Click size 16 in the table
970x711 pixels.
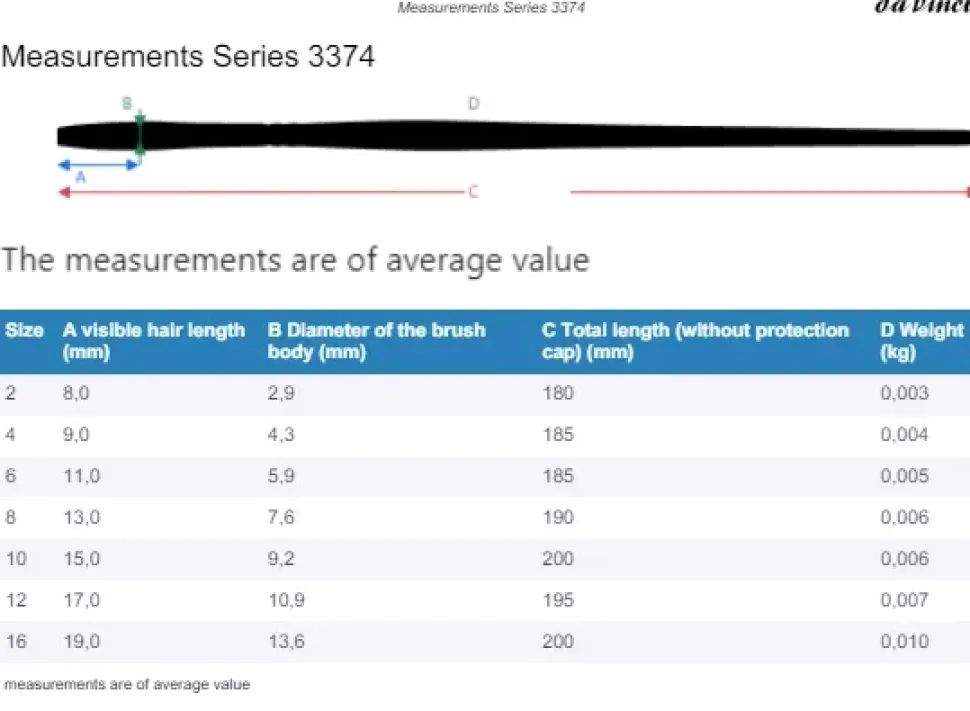[x=16, y=641]
